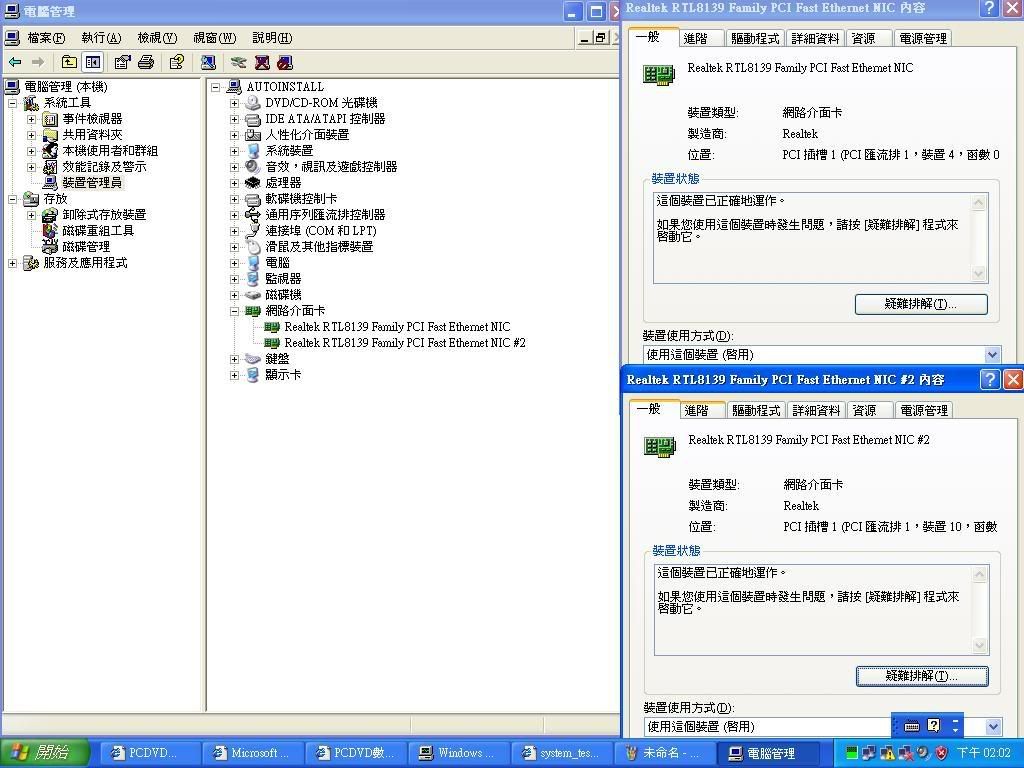
Task: Click the Forward arrow toolbar icon
Action: pos(38,62)
